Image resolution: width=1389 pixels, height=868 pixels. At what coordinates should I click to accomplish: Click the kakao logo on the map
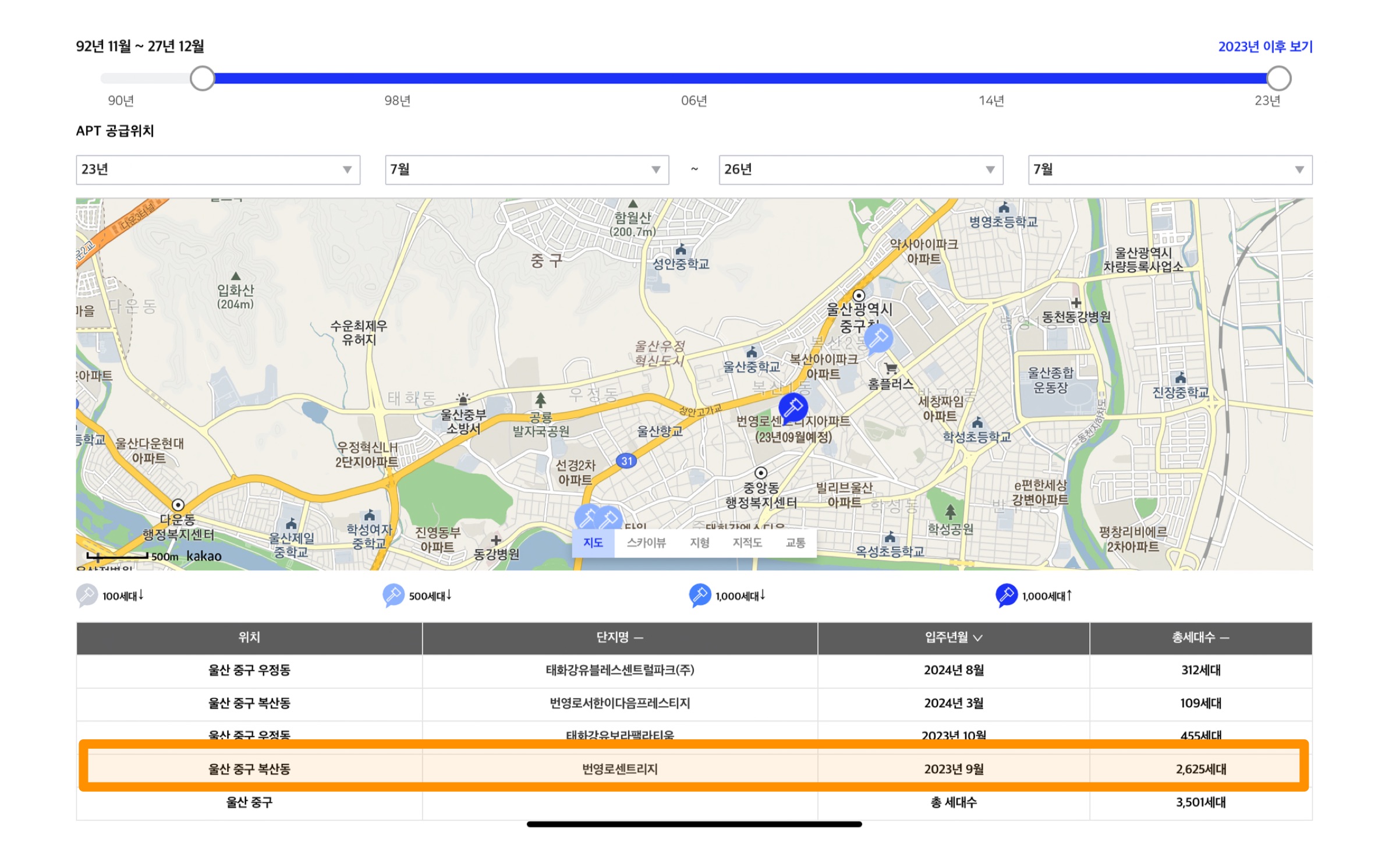[x=204, y=556]
